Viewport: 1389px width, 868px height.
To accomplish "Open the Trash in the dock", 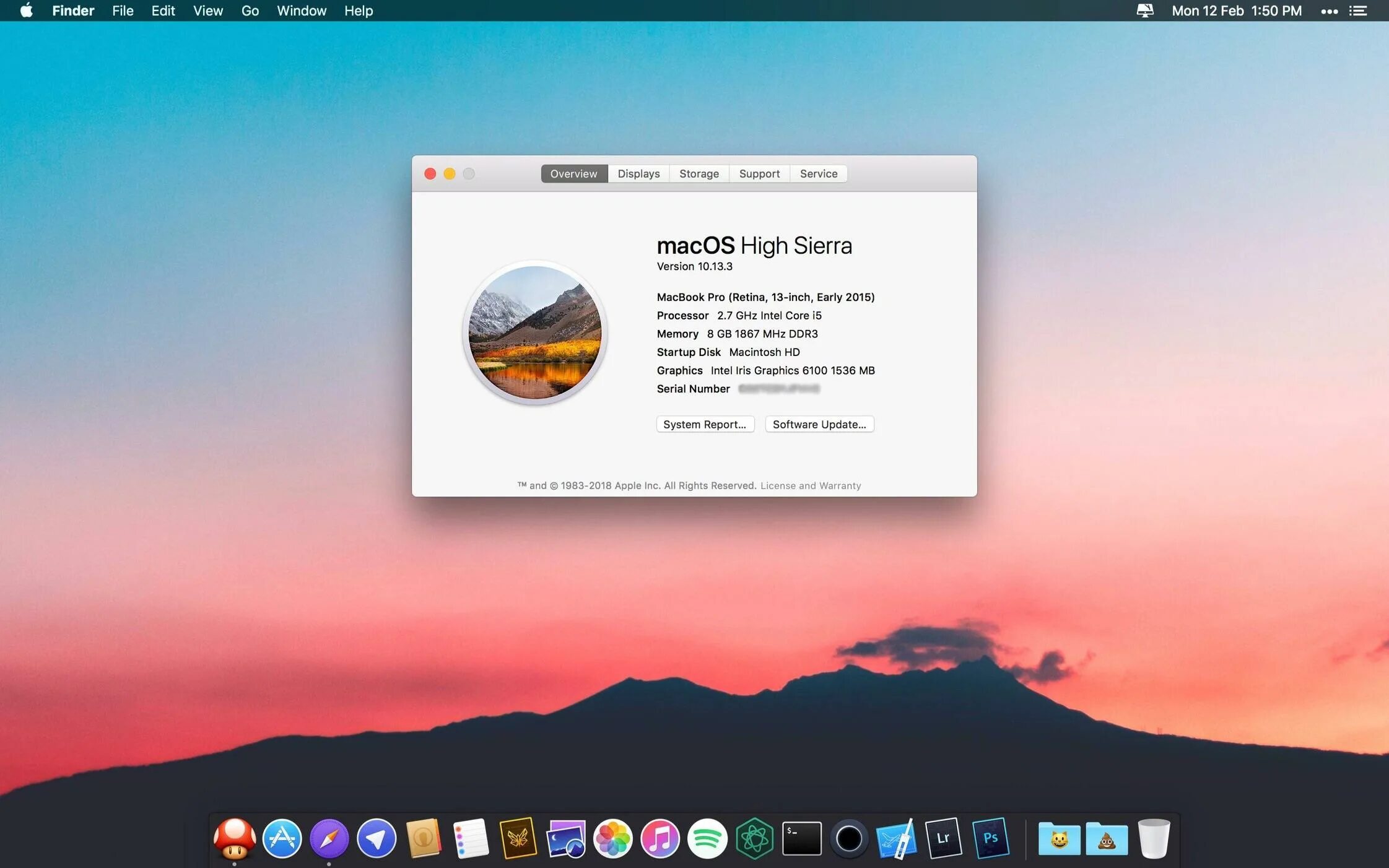I will (x=1154, y=839).
